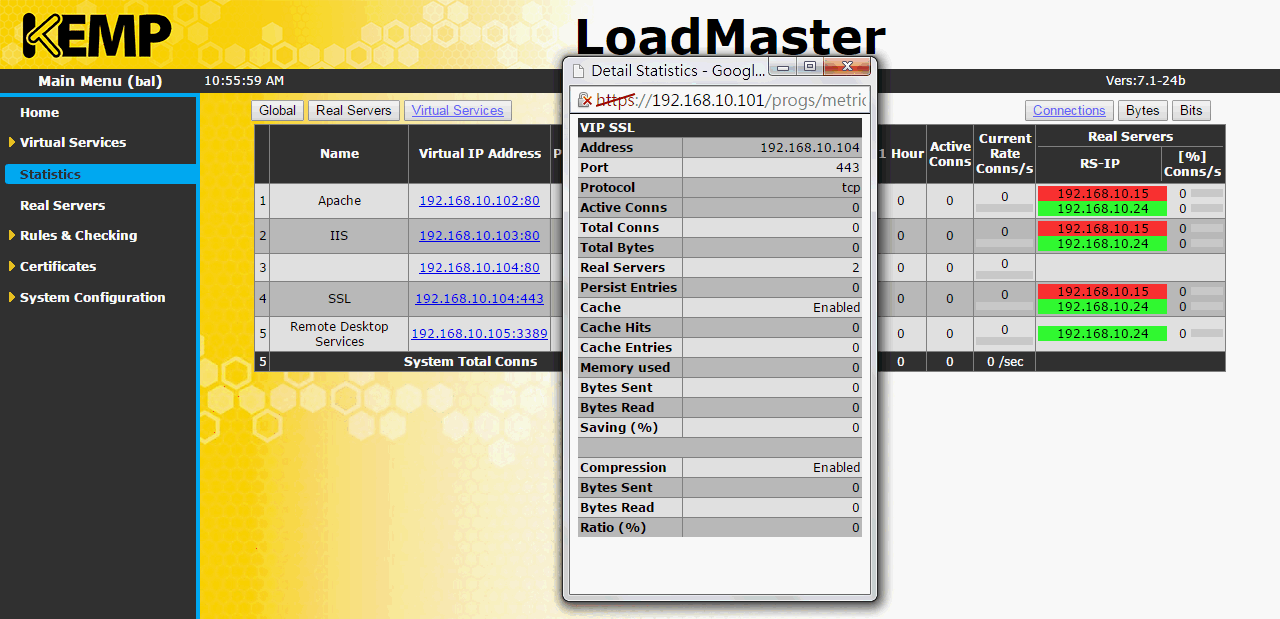
Task: Click the "Total Bytes" label in the popup
Action: pos(617,248)
